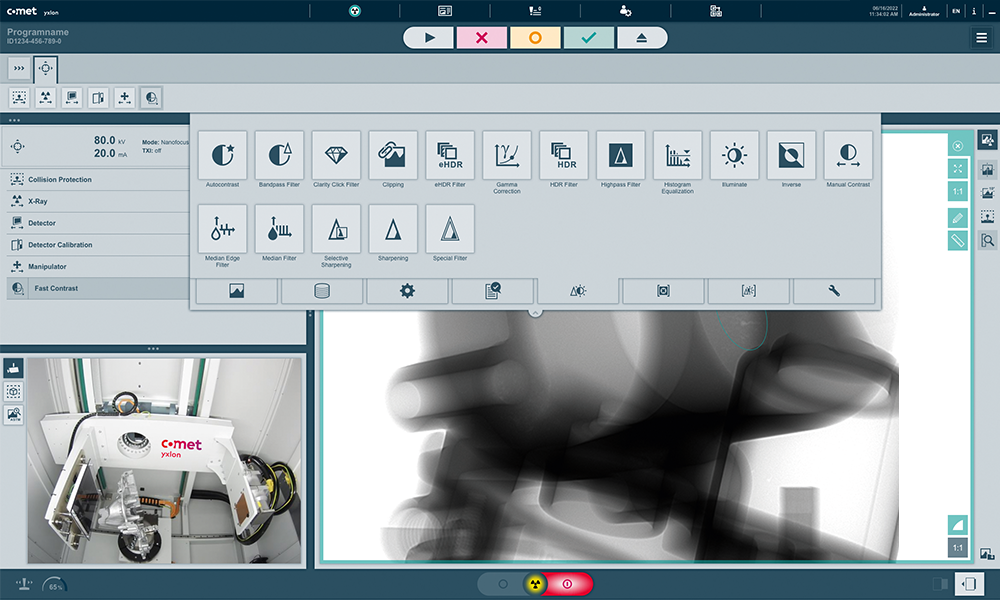Image resolution: width=1000 pixels, height=600 pixels.
Task: Click the Inverse image filter
Action: point(791,156)
